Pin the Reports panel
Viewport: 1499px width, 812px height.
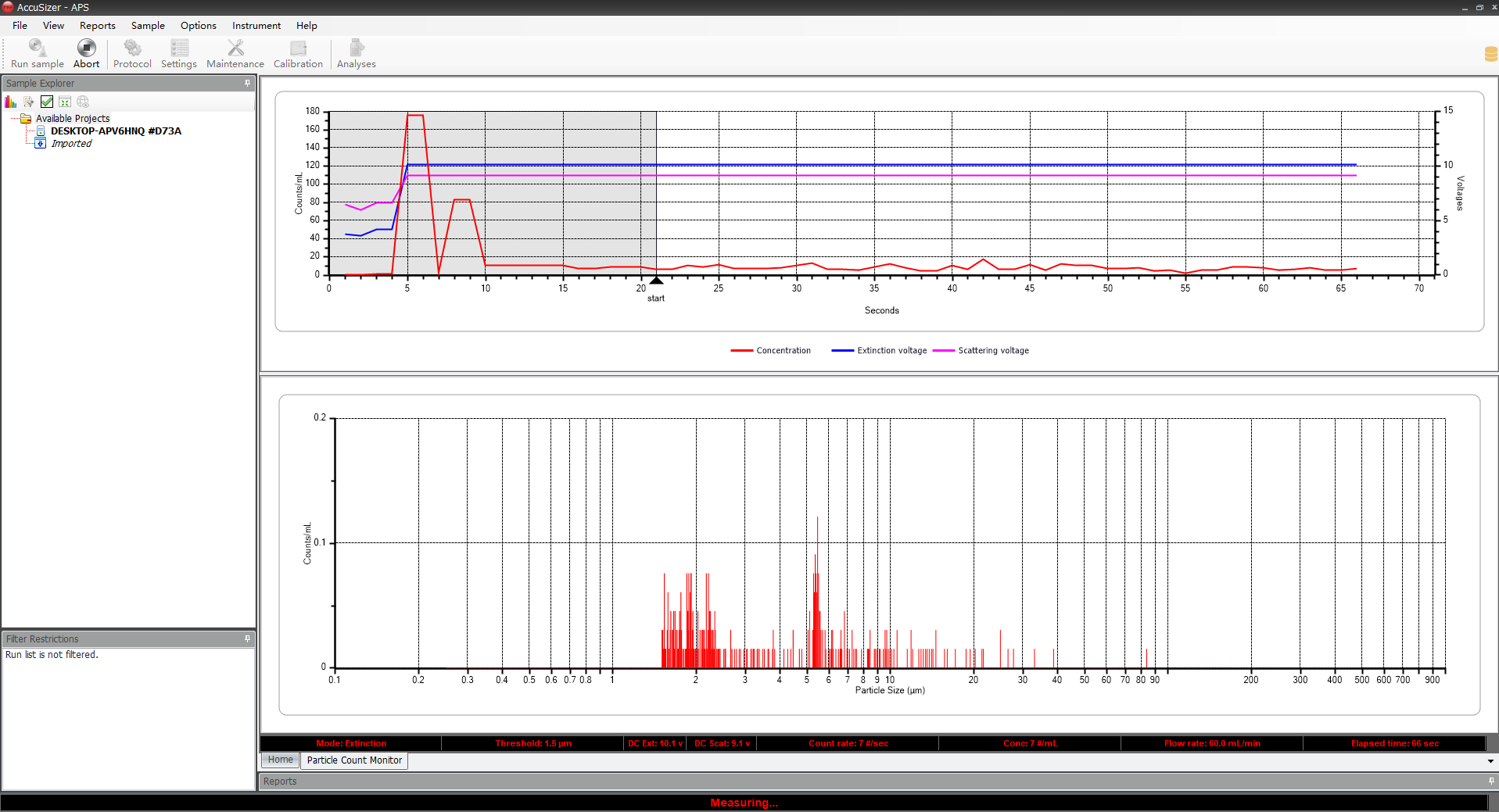pyautogui.click(x=1491, y=781)
